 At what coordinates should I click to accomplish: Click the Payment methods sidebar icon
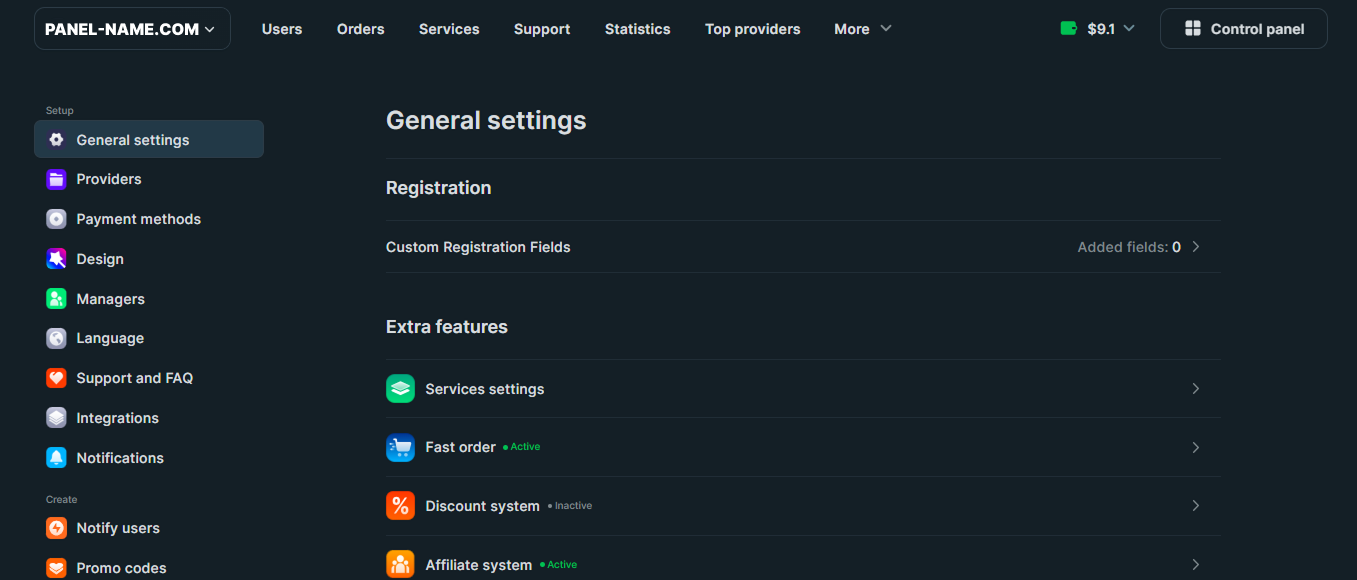[x=56, y=219]
